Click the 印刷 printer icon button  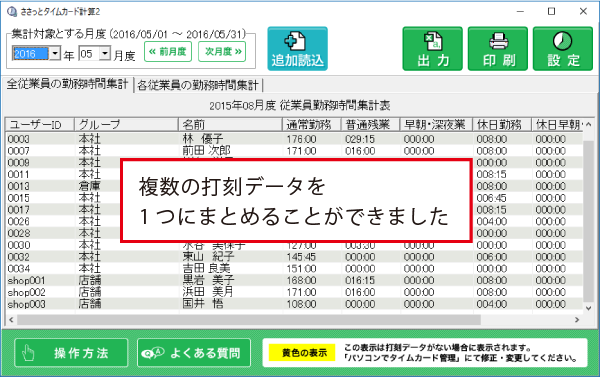[498, 49]
